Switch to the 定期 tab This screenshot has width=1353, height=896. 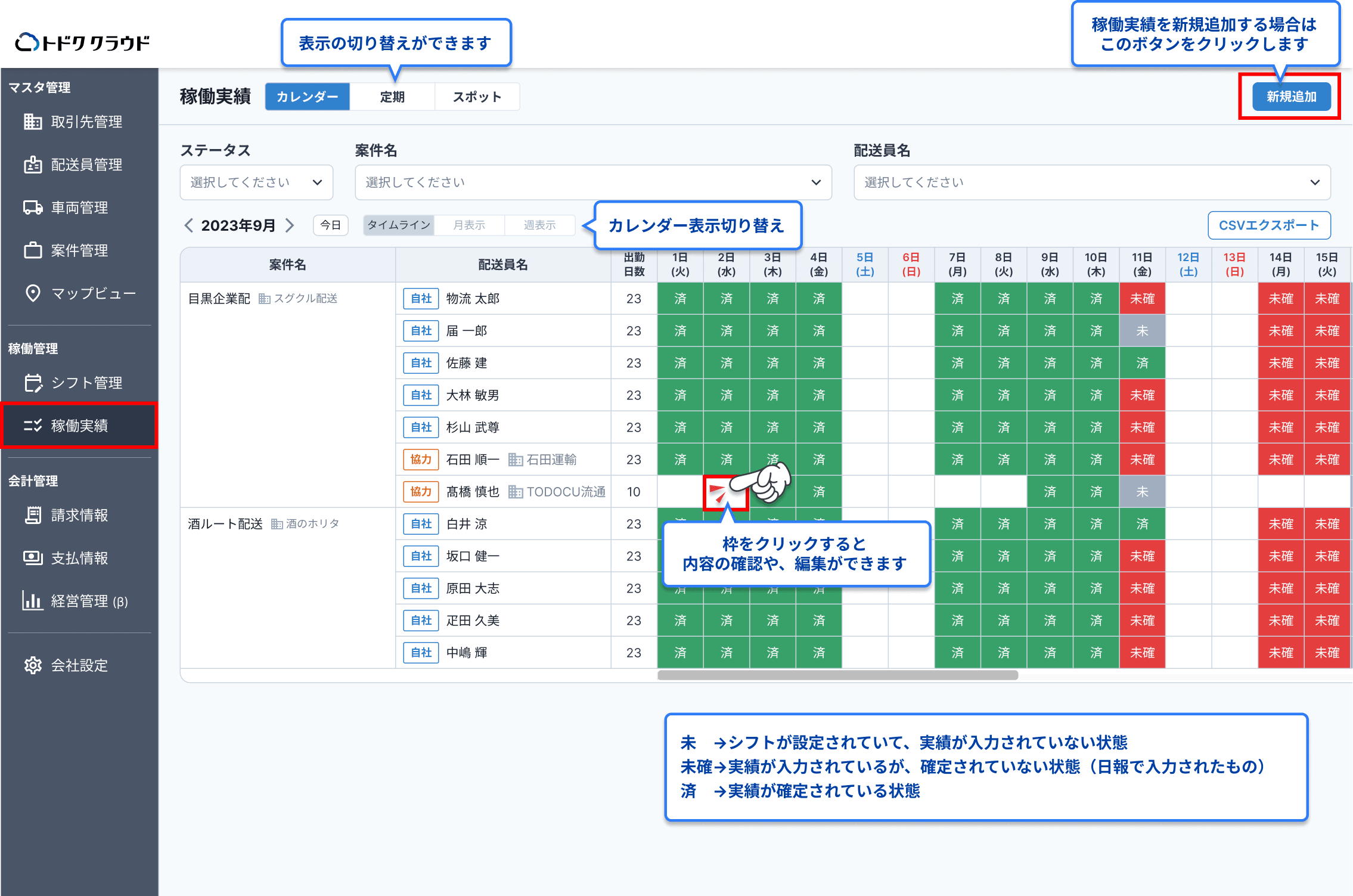[392, 97]
